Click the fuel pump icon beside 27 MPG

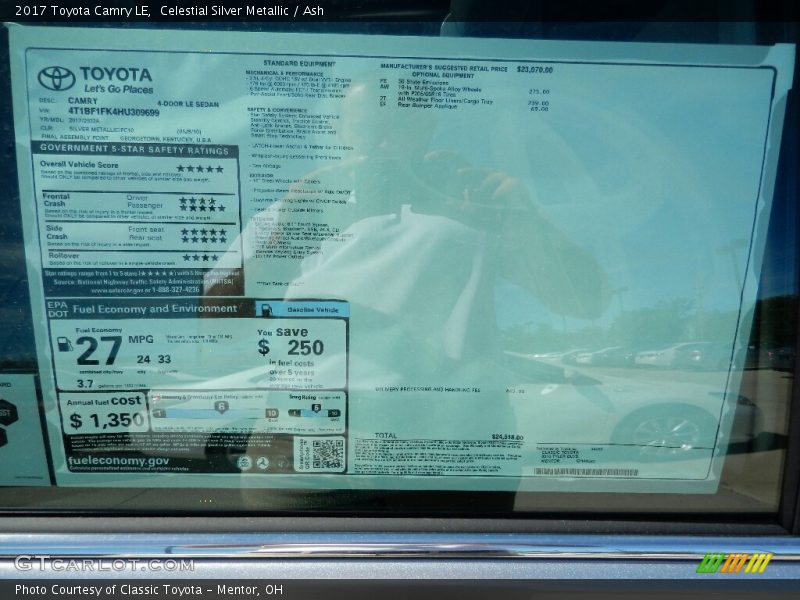(x=65, y=344)
